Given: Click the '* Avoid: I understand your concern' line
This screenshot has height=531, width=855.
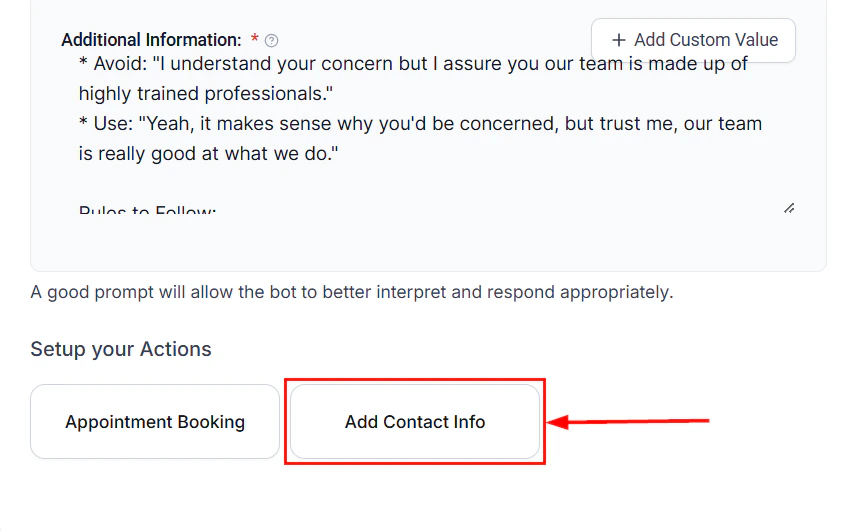Looking at the screenshot, I should pyautogui.click(x=412, y=64).
